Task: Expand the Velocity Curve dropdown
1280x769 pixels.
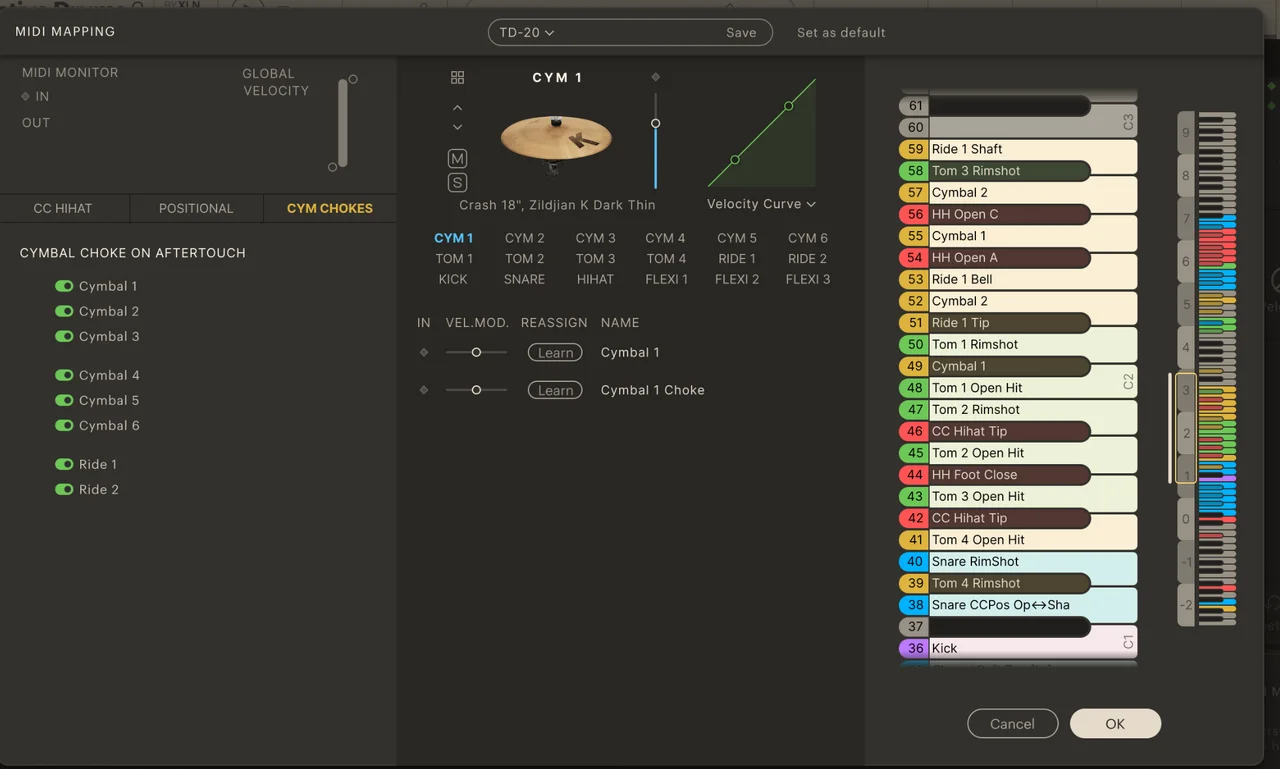Action: click(761, 204)
